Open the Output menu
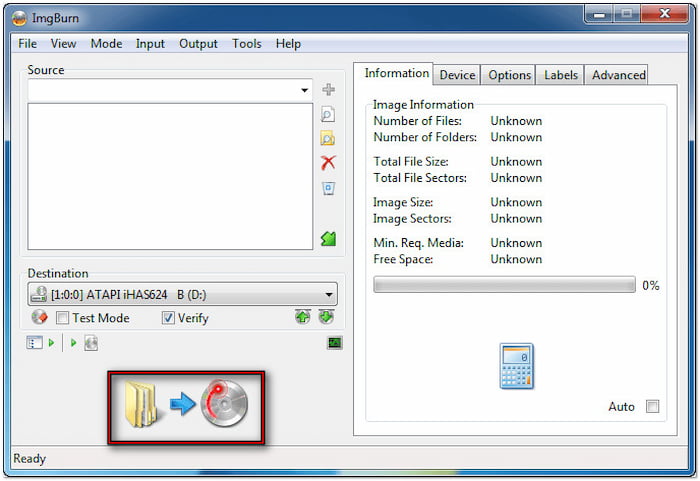The height and width of the screenshot is (481, 700). (198, 44)
